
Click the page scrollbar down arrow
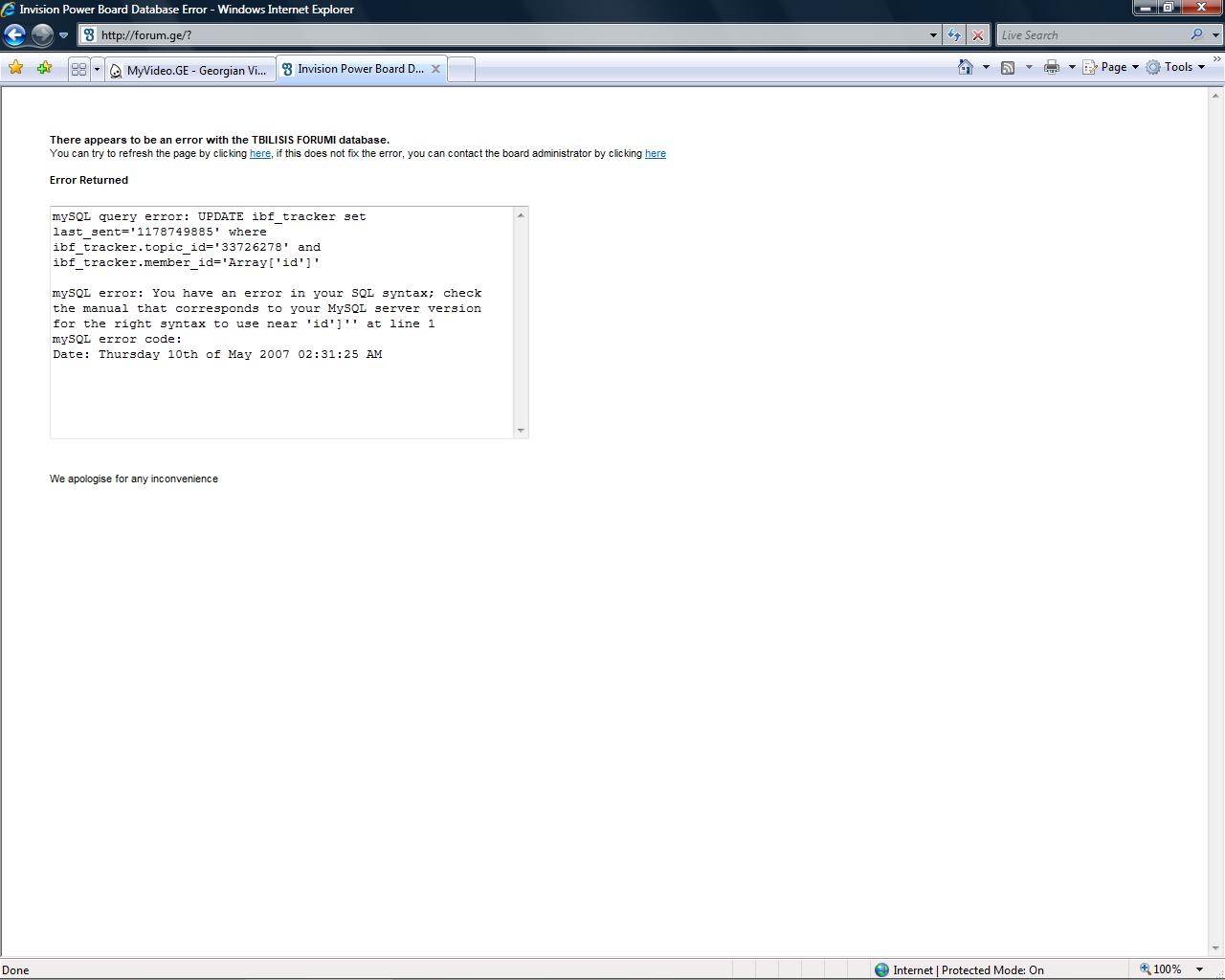[1216, 948]
